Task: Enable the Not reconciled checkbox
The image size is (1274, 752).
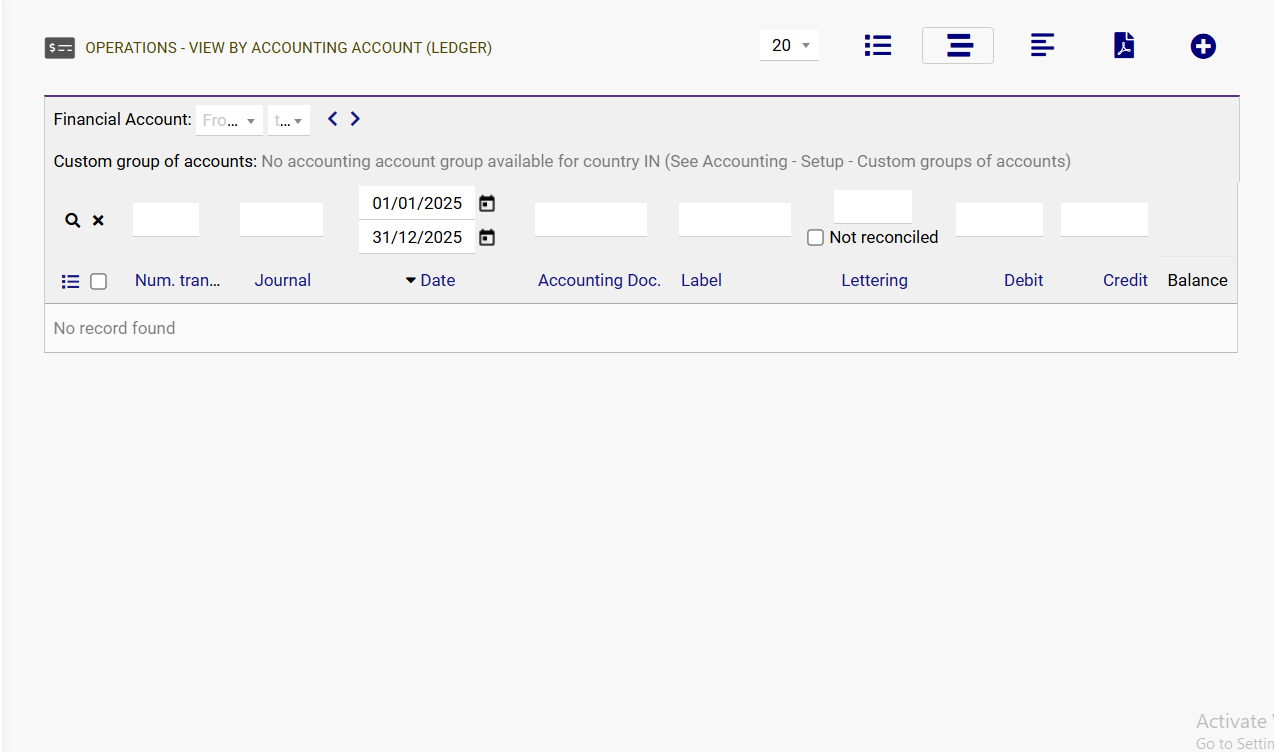Action: pos(815,238)
